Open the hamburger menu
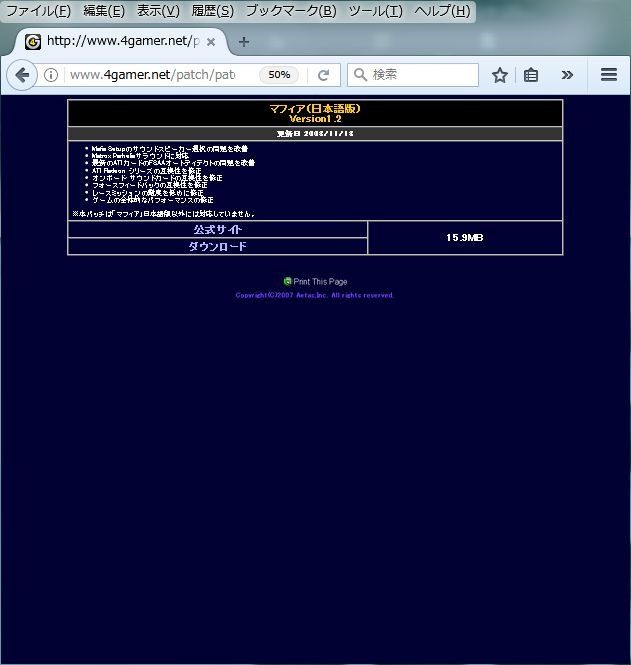The width and height of the screenshot is (631, 665). (x=609, y=75)
